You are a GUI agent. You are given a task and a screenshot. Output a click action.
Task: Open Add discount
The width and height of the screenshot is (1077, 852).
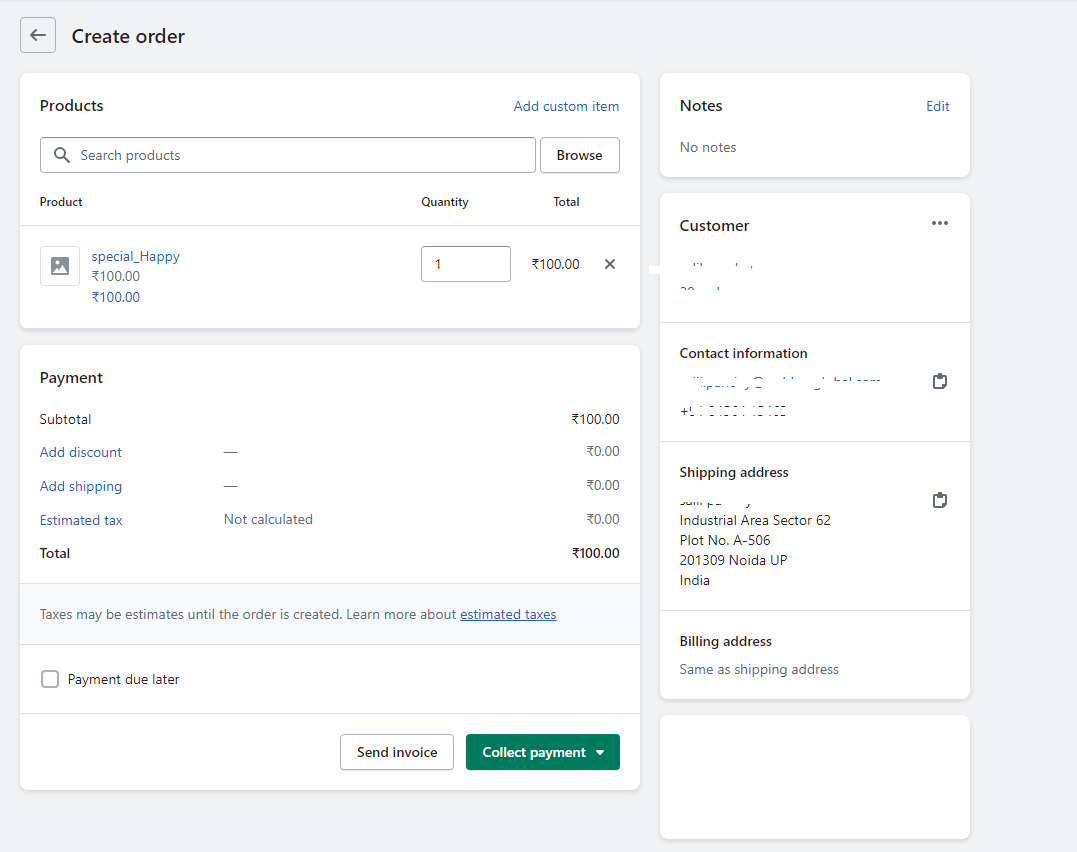pos(80,452)
